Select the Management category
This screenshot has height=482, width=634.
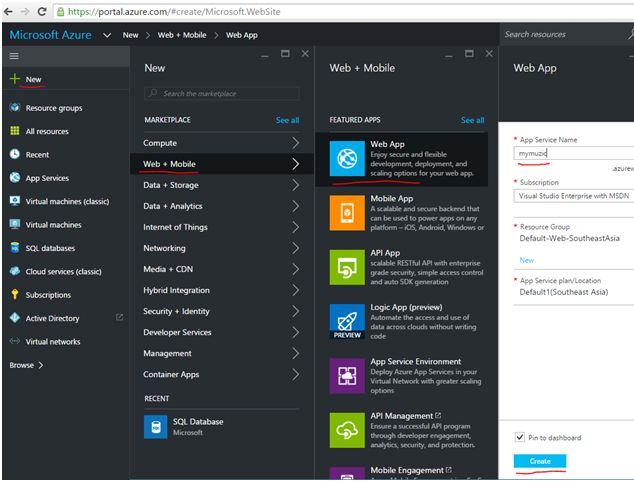pos(222,353)
